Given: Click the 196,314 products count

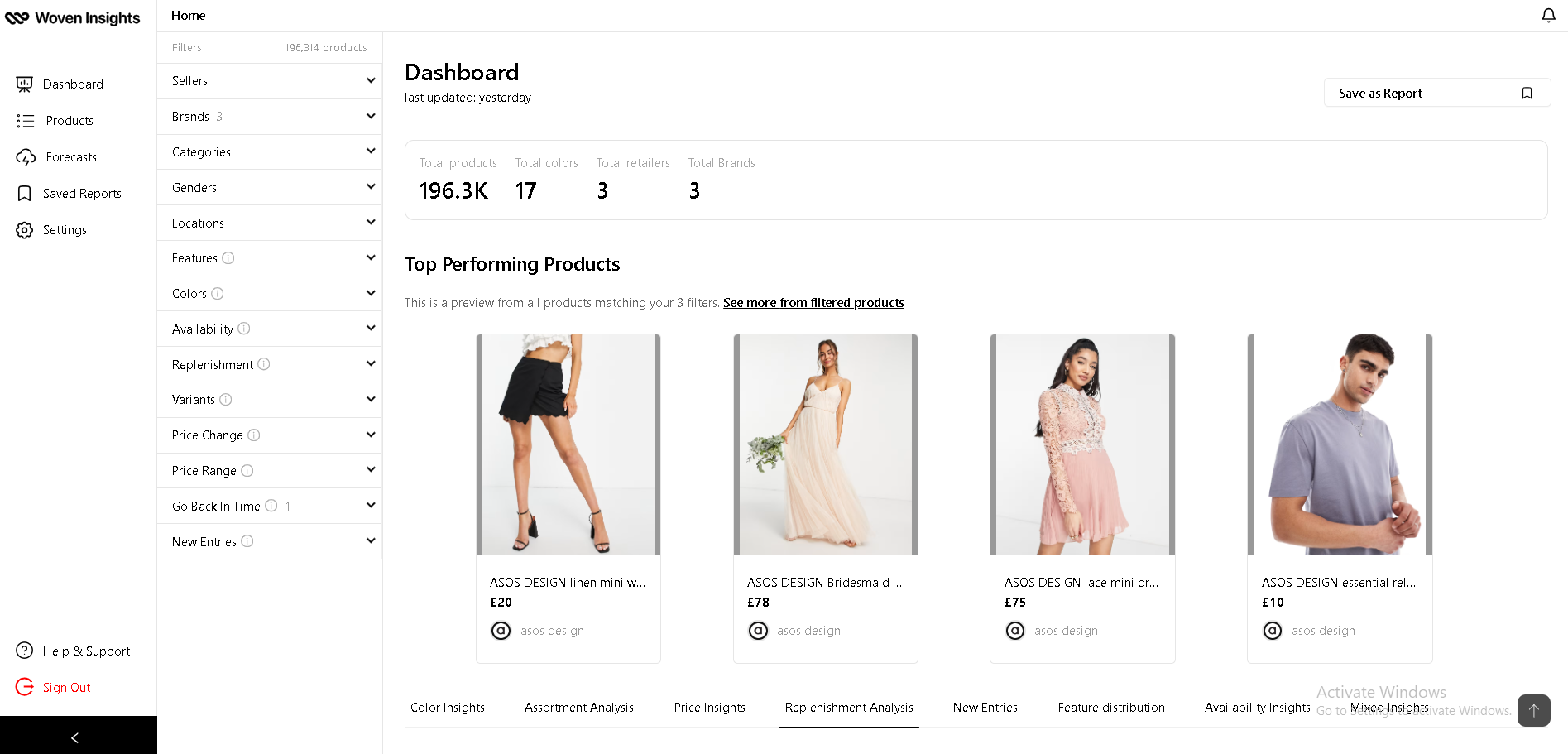Looking at the screenshot, I should [326, 48].
